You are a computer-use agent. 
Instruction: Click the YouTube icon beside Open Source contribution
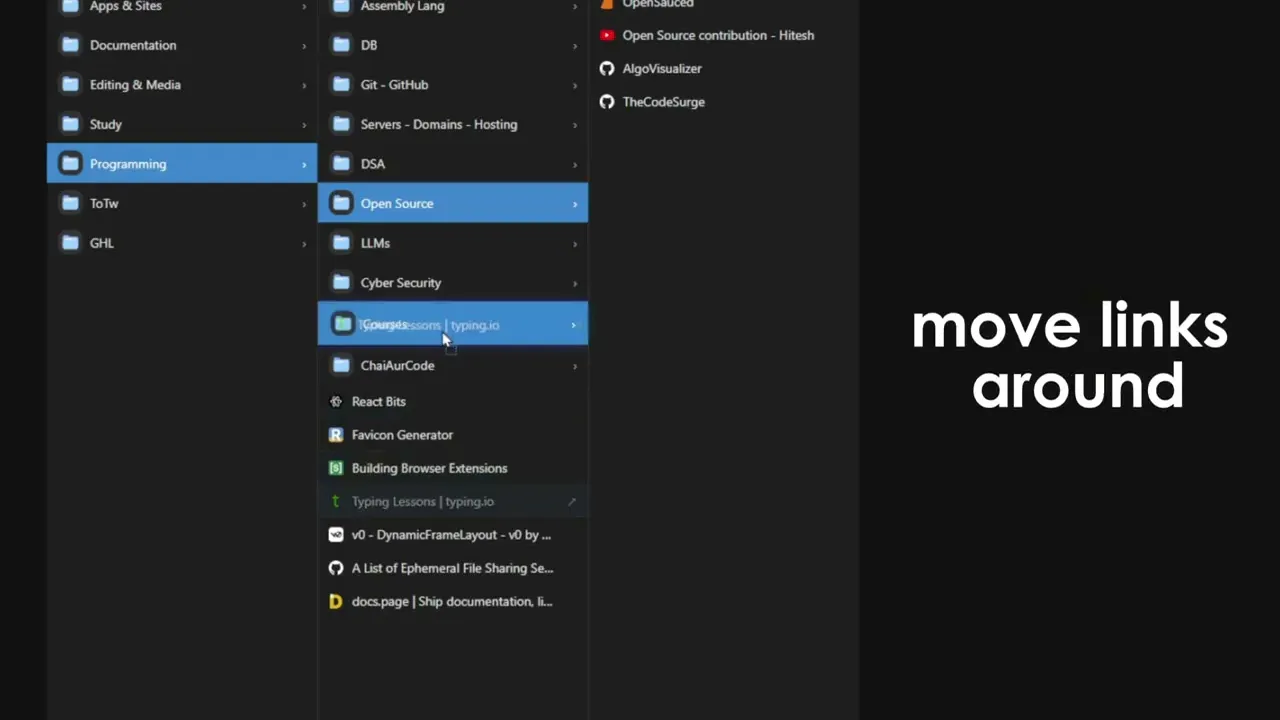pyautogui.click(x=607, y=35)
